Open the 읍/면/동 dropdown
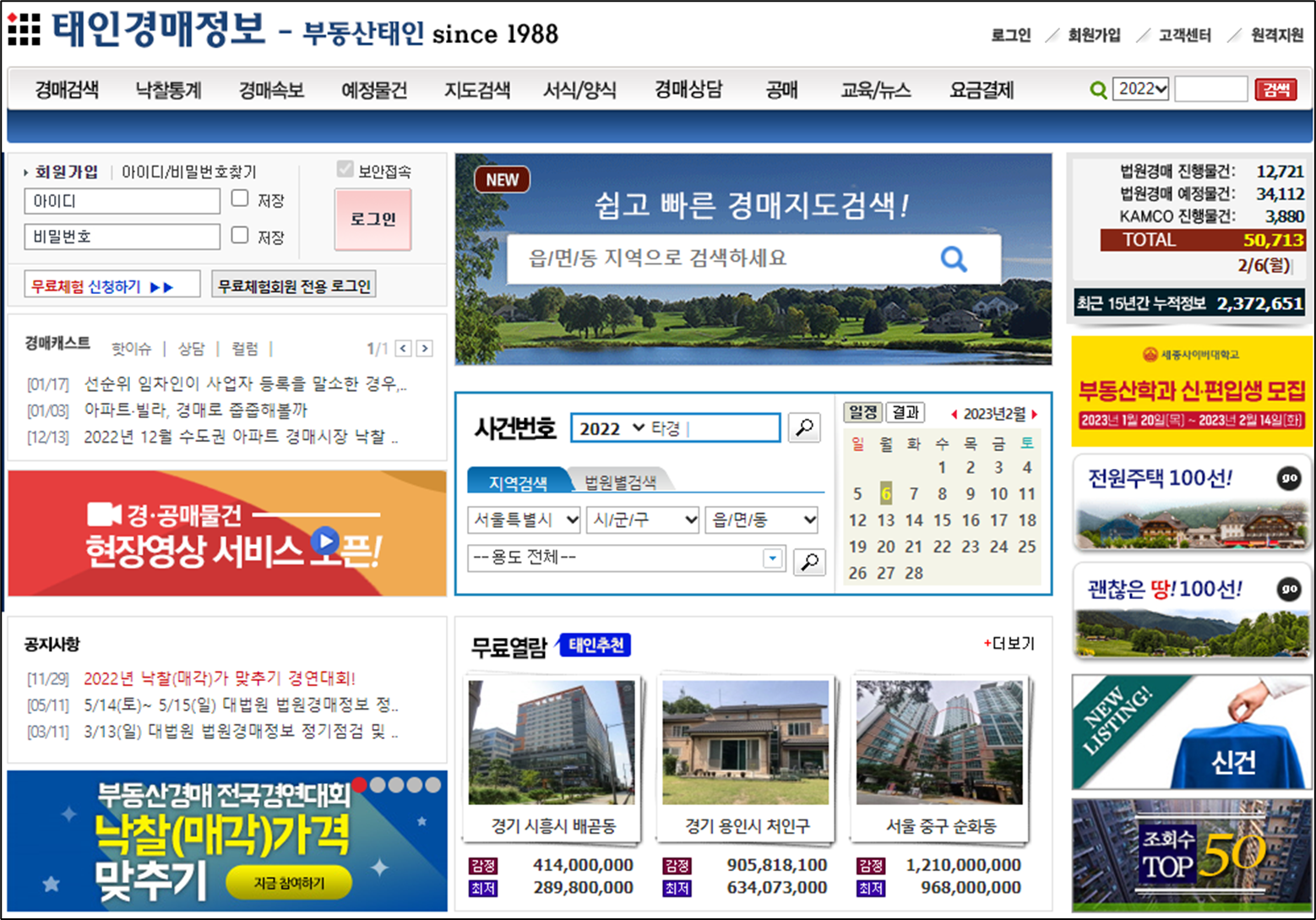Screen dimensions: 1316x920 (762, 520)
